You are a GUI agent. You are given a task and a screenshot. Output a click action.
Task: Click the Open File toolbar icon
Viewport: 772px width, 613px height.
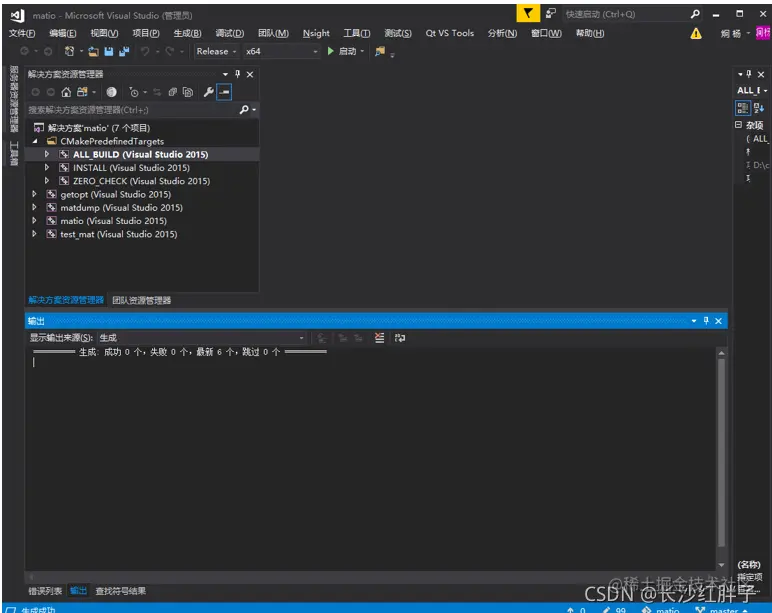click(x=93, y=51)
